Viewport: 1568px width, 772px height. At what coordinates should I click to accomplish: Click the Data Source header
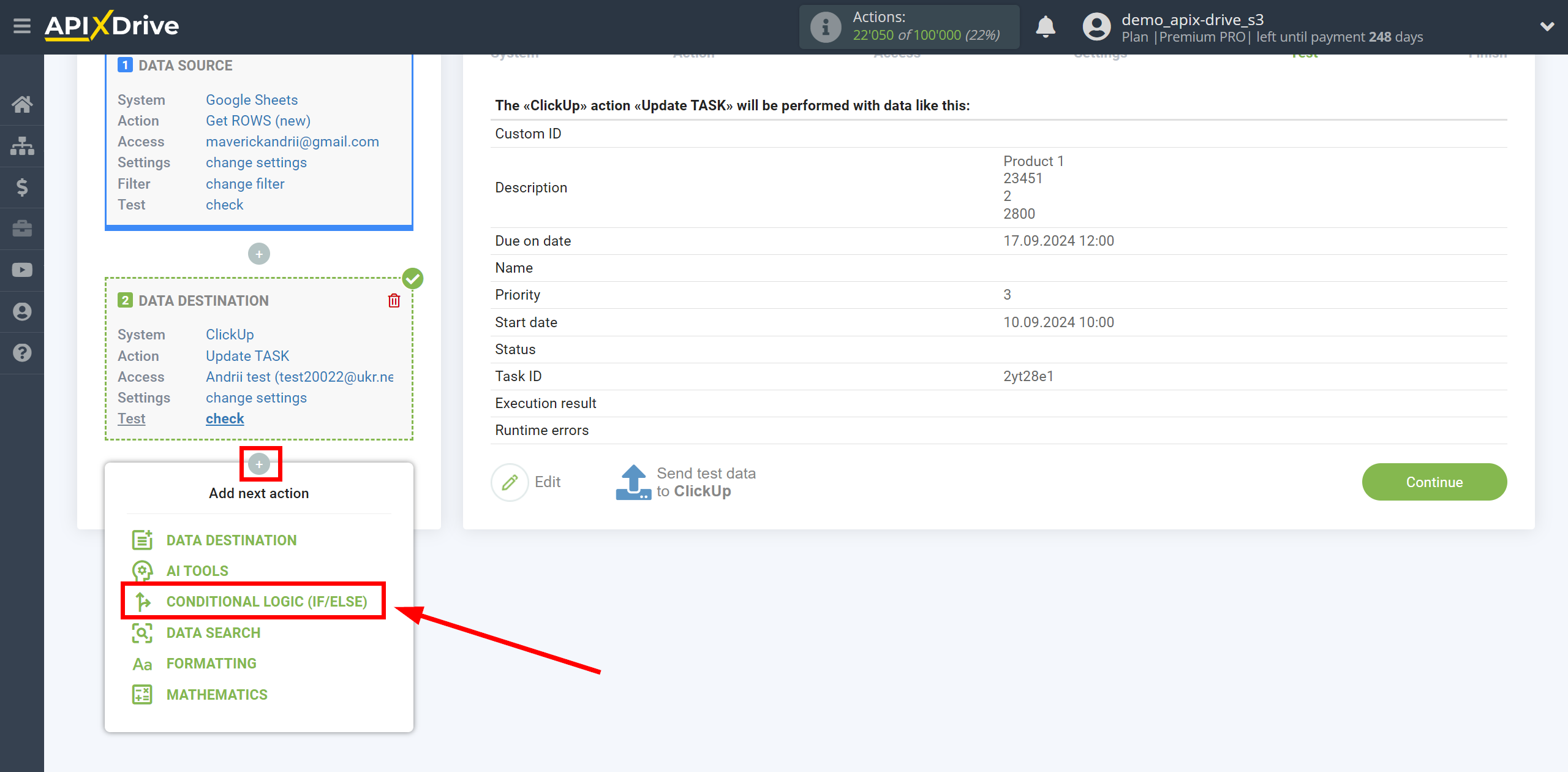coord(185,66)
